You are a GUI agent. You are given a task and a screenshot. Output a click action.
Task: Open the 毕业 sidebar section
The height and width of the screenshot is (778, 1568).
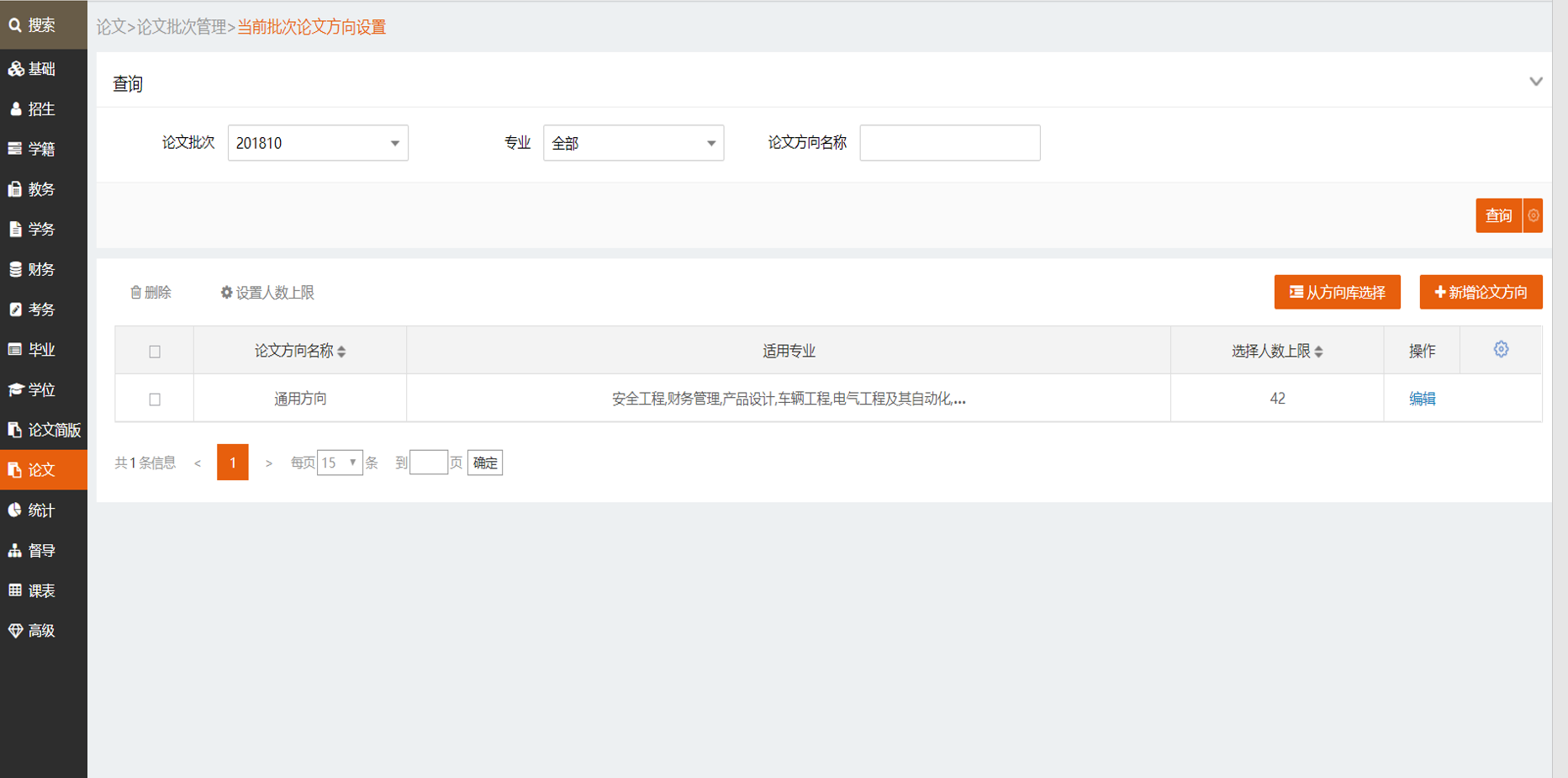coord(43,350)
